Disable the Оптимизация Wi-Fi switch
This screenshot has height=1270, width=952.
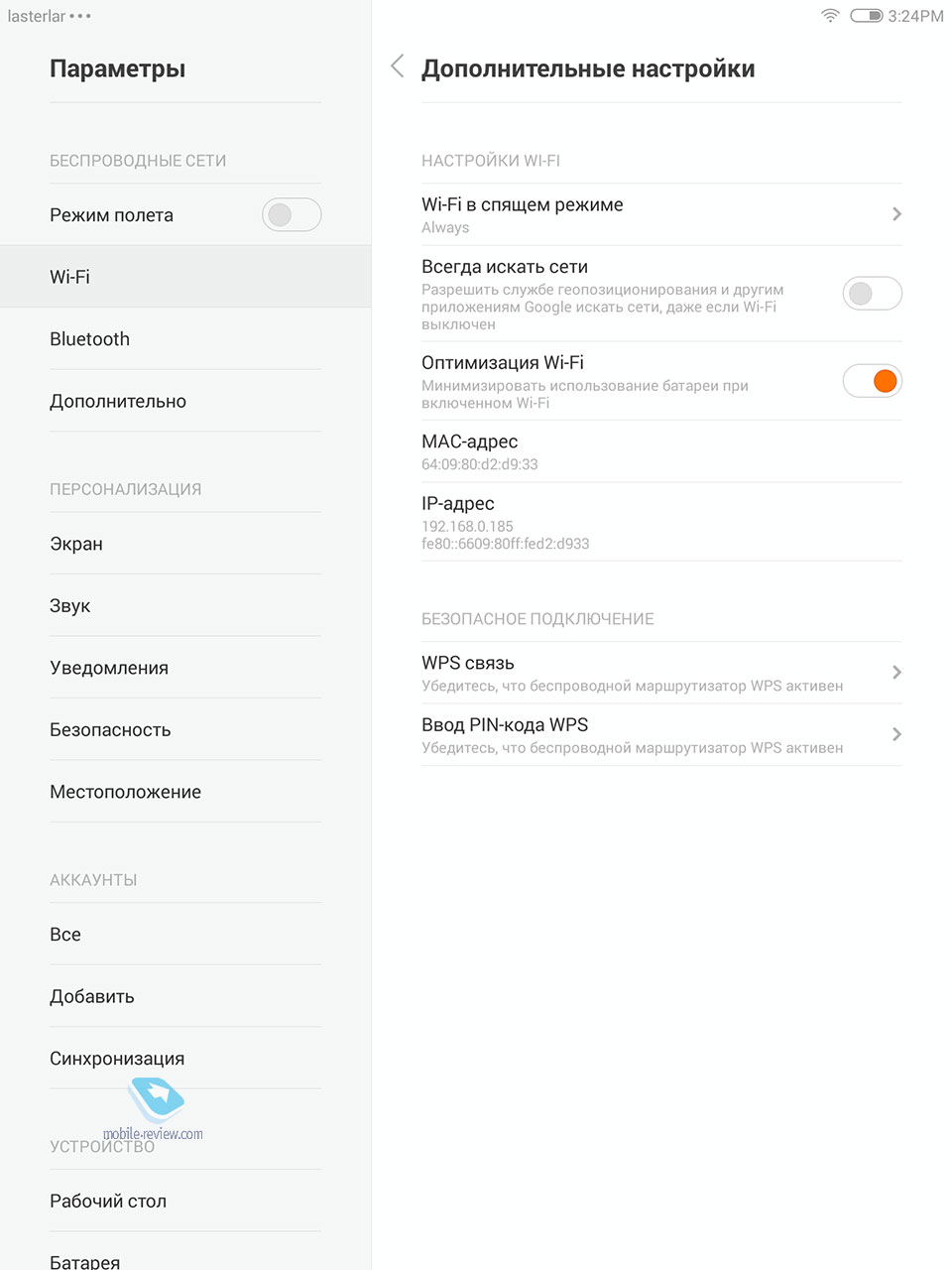[x=872, y=380]
